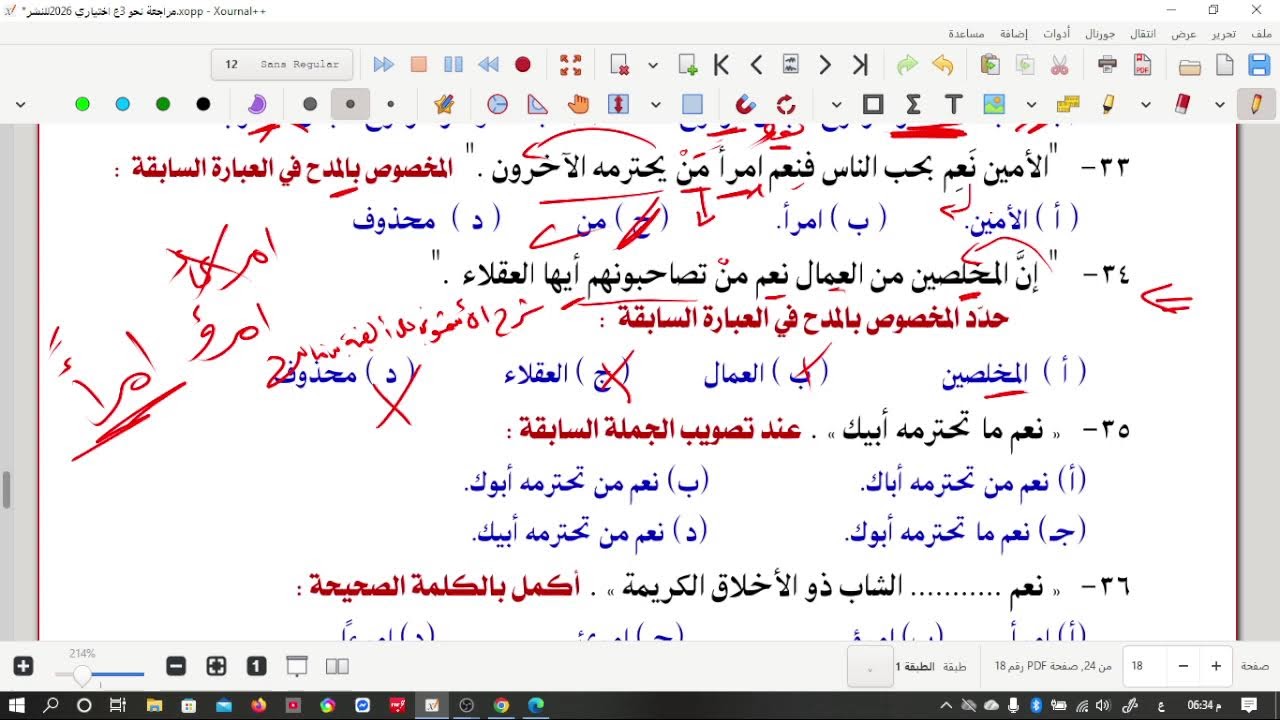Image resolution: width=1280 pixels, height=720 pixels.
Task: Stop audio playback with the square button
Action: (418, 65)
